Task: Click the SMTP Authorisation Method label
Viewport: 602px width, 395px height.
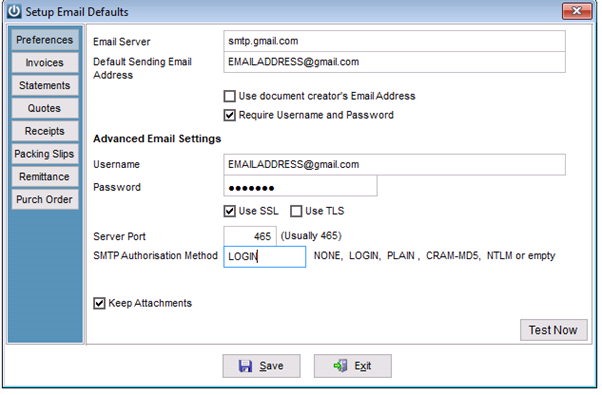Action: tap(155, 256)
